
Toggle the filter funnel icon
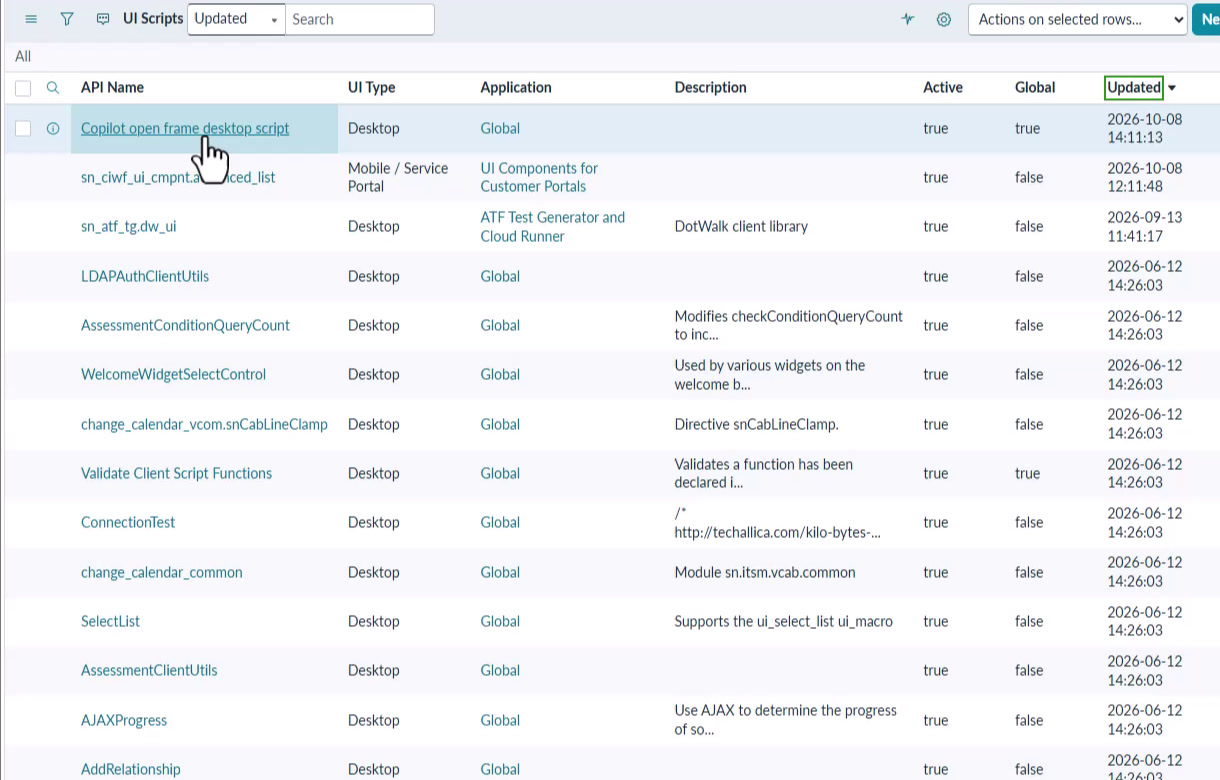[67, 19]
